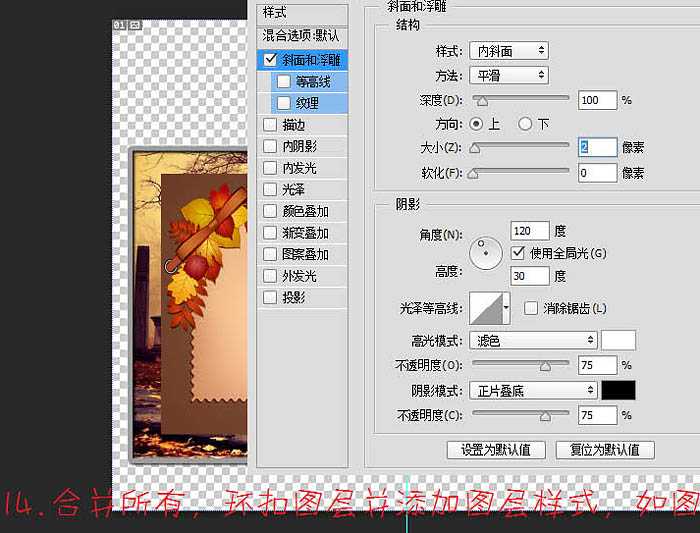The image size is (700, 533).
Task: Tick the 内阴影 style checkbox
Action: [x=270, y=146]
